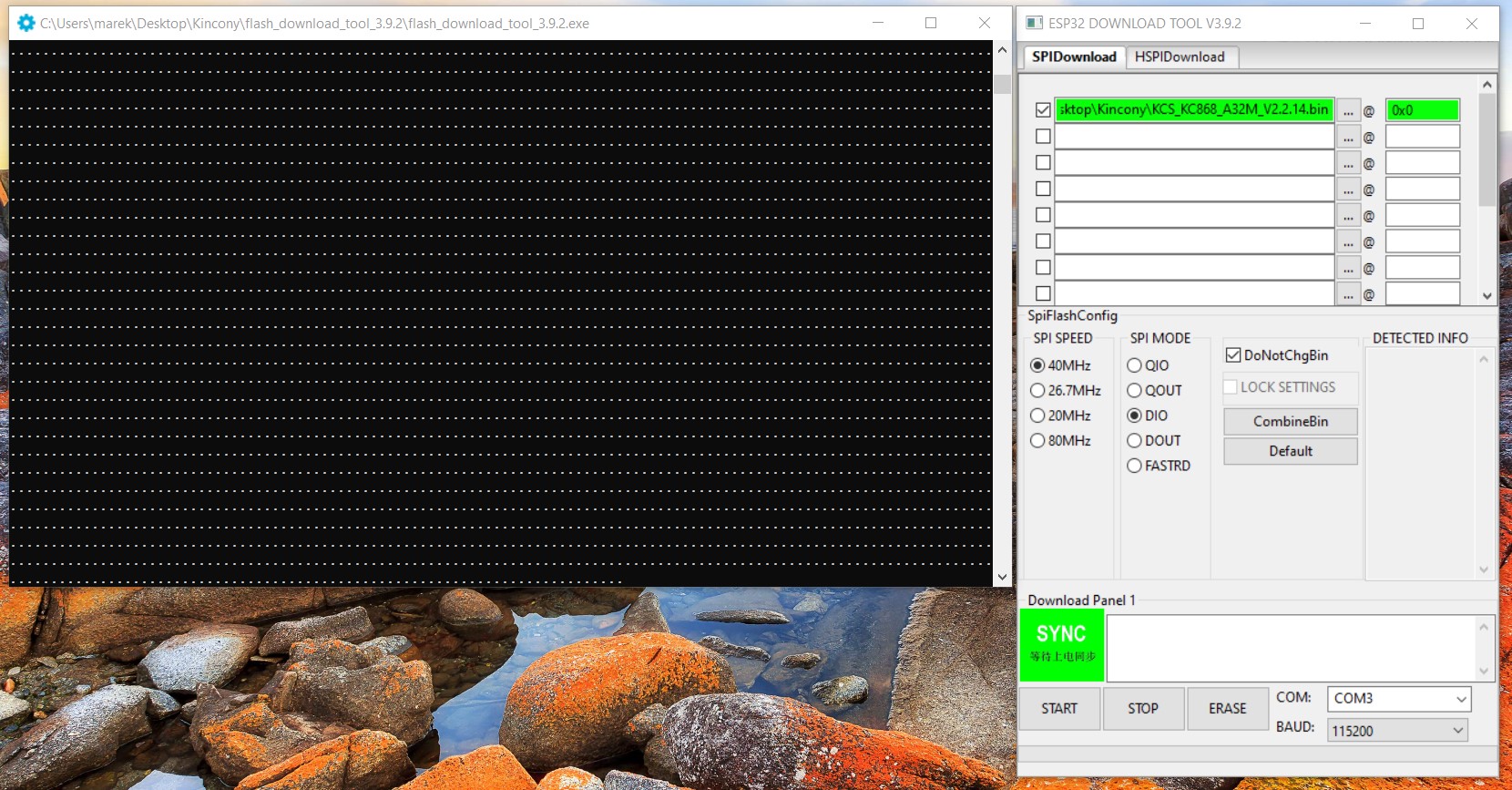Maximize the ESP32 Download Tool window
This screenshot has height=790, width=1512.
click(x=1418, y=23)
